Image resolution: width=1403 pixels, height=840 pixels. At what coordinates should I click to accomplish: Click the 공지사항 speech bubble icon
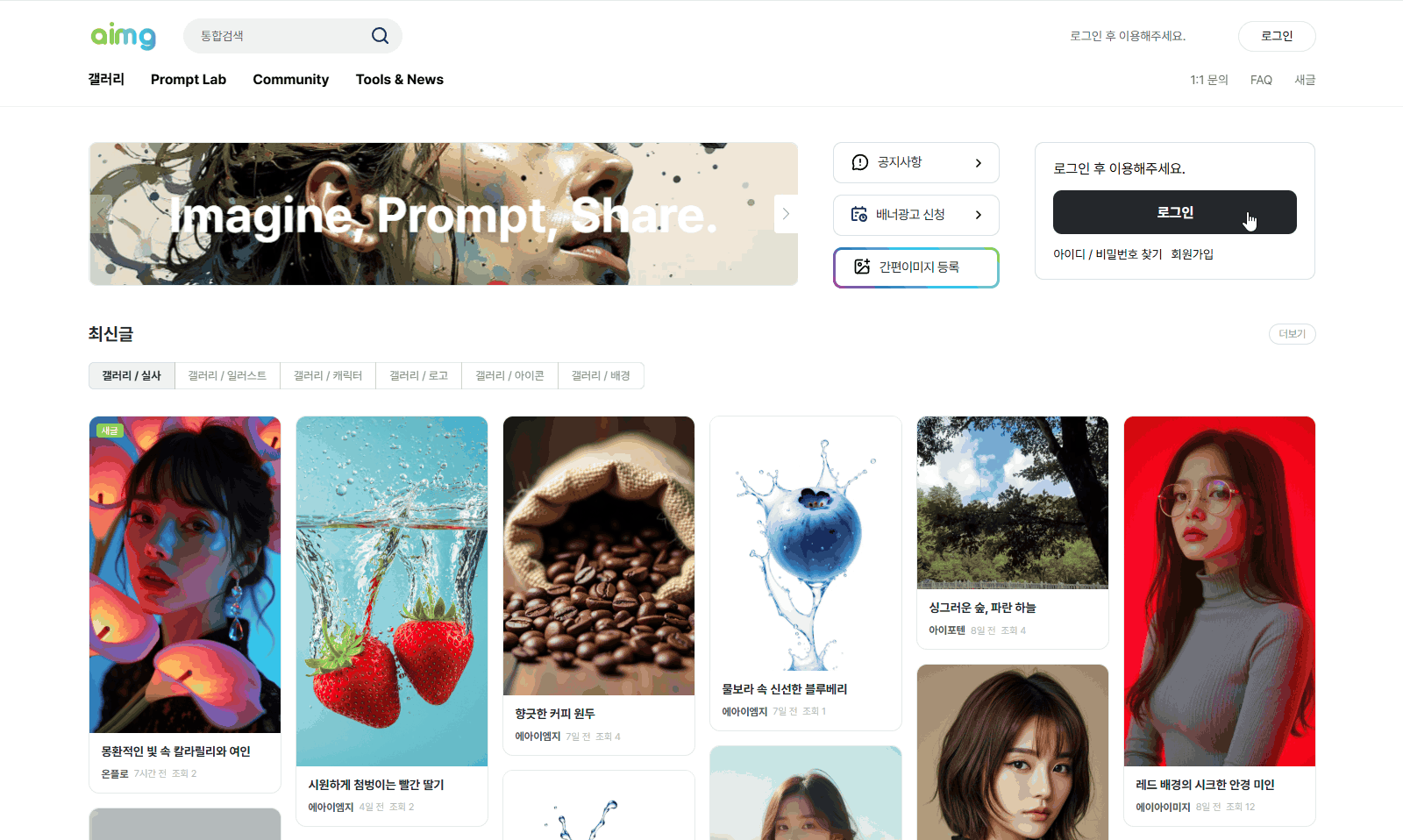[x=860, y=162]
